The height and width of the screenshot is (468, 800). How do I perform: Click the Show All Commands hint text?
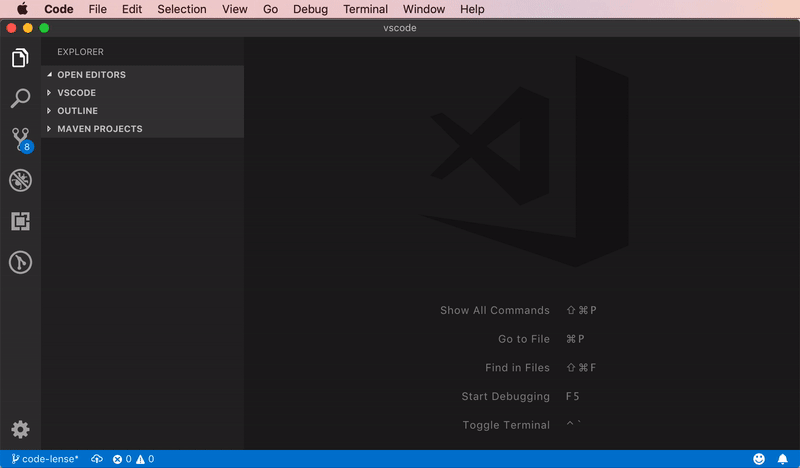pos(495,310)
